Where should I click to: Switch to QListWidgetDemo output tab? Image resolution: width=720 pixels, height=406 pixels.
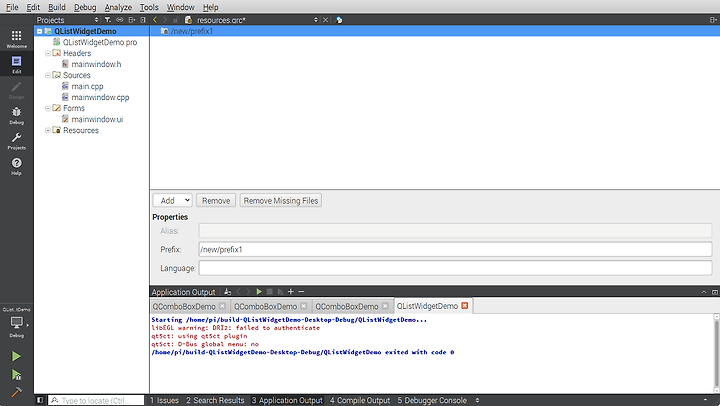[x=427, y=306]
